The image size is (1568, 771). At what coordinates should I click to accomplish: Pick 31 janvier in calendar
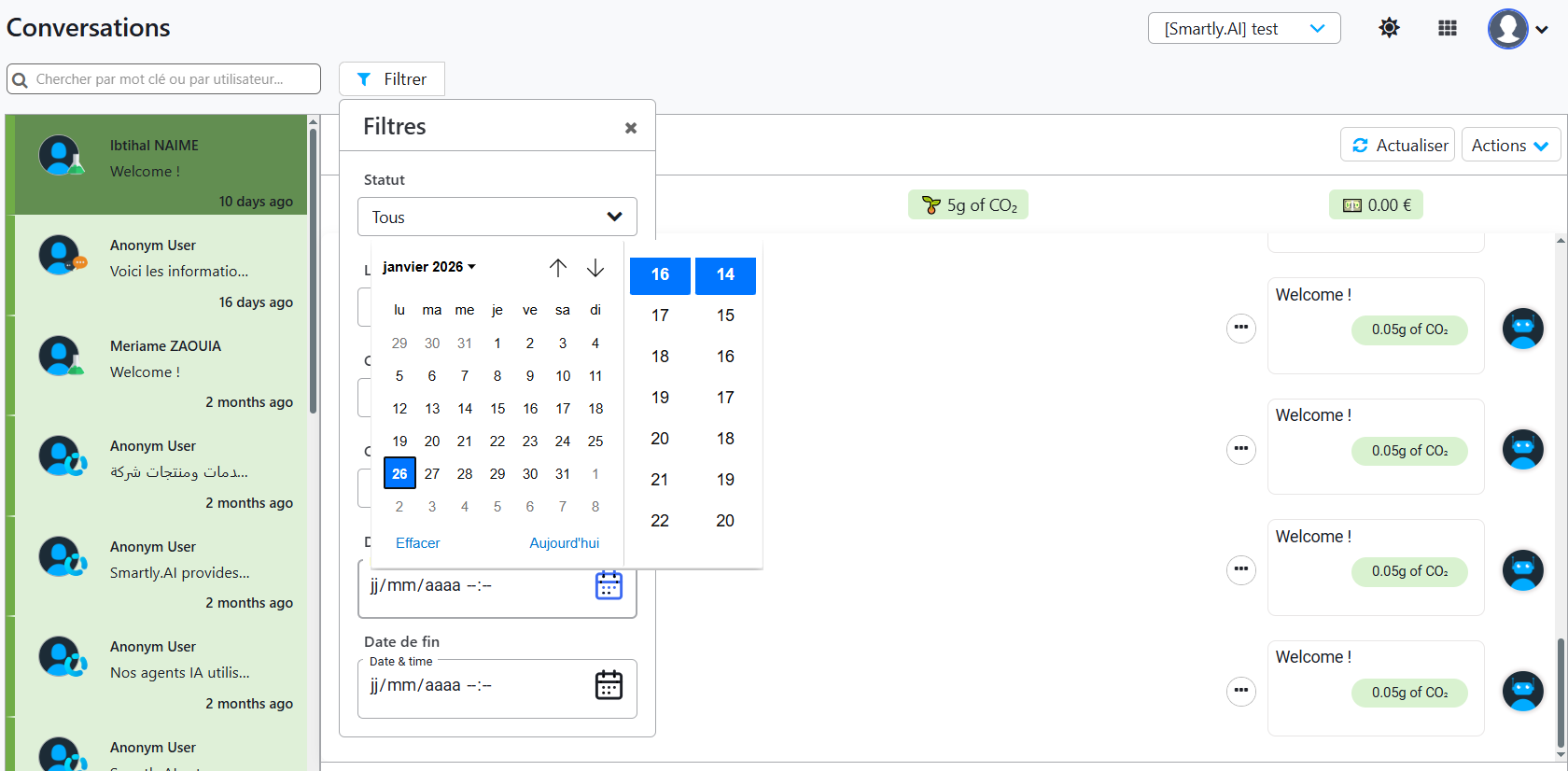(563, 474)
